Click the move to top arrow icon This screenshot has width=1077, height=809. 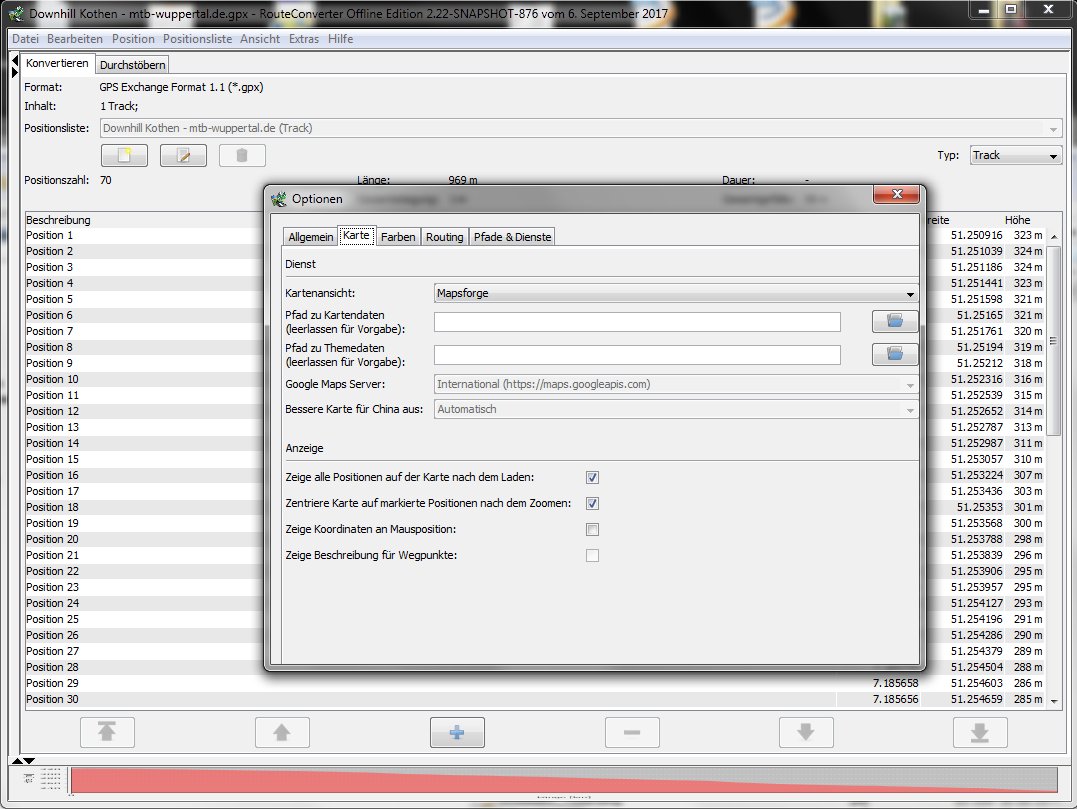point(106,733)
